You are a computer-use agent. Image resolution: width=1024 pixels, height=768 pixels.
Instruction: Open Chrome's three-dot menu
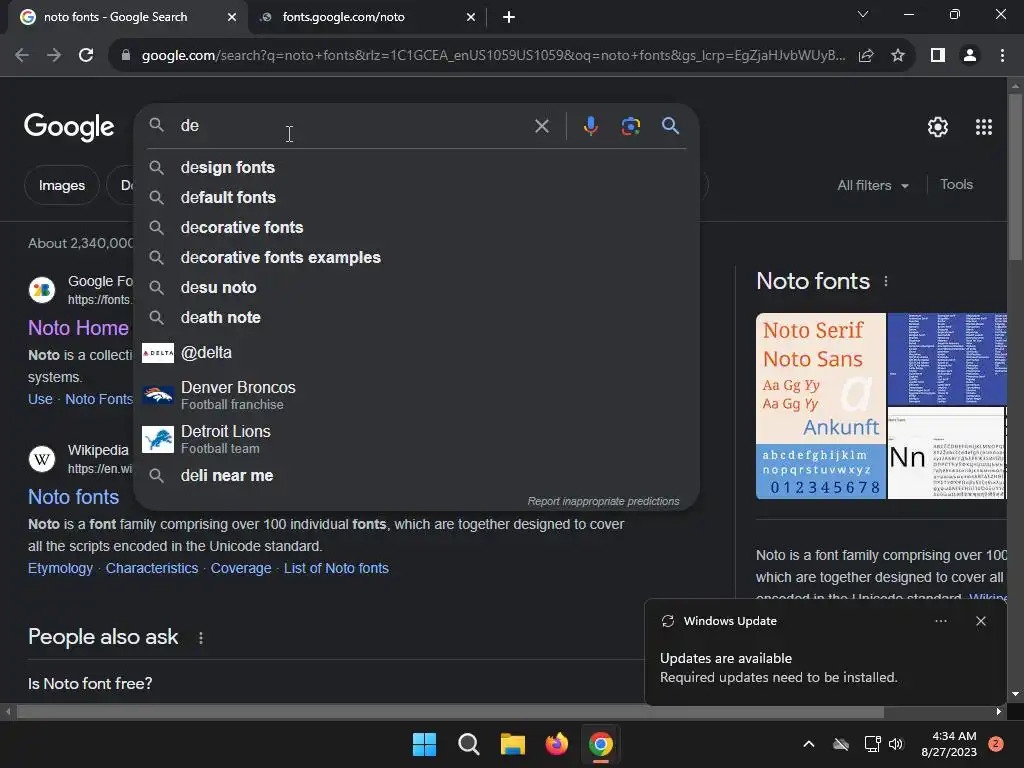pos(1002,56)
